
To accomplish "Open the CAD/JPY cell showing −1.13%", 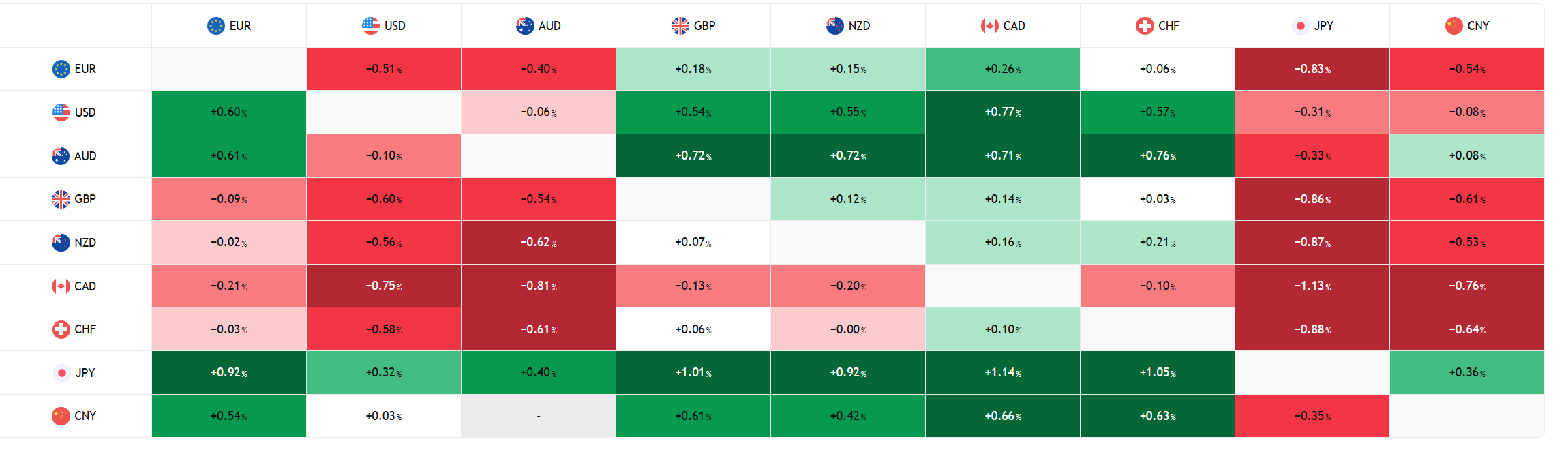I will (x=1312, y=286).
